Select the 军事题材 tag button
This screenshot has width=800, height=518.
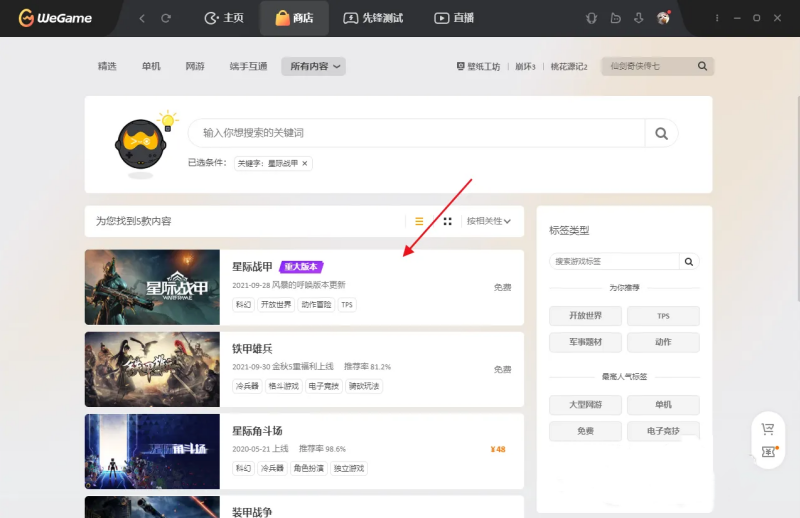tap(585, 342)
